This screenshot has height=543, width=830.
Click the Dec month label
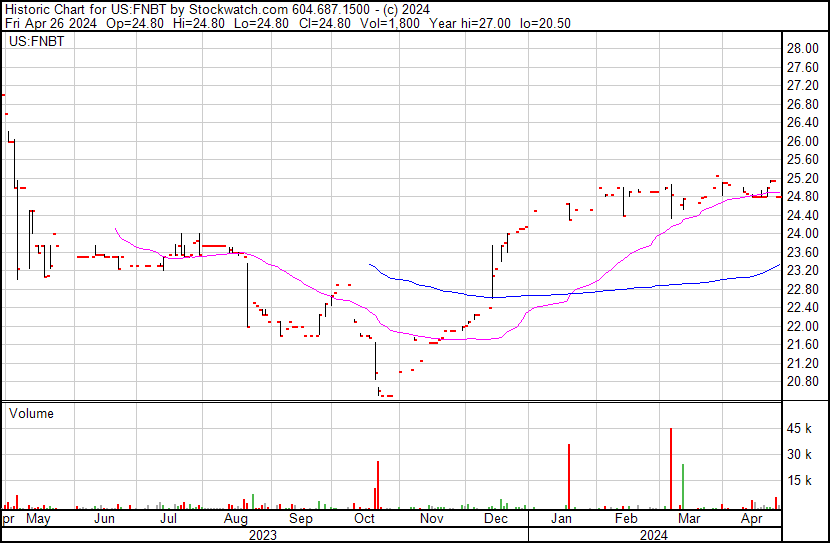(x=496, y=519)
